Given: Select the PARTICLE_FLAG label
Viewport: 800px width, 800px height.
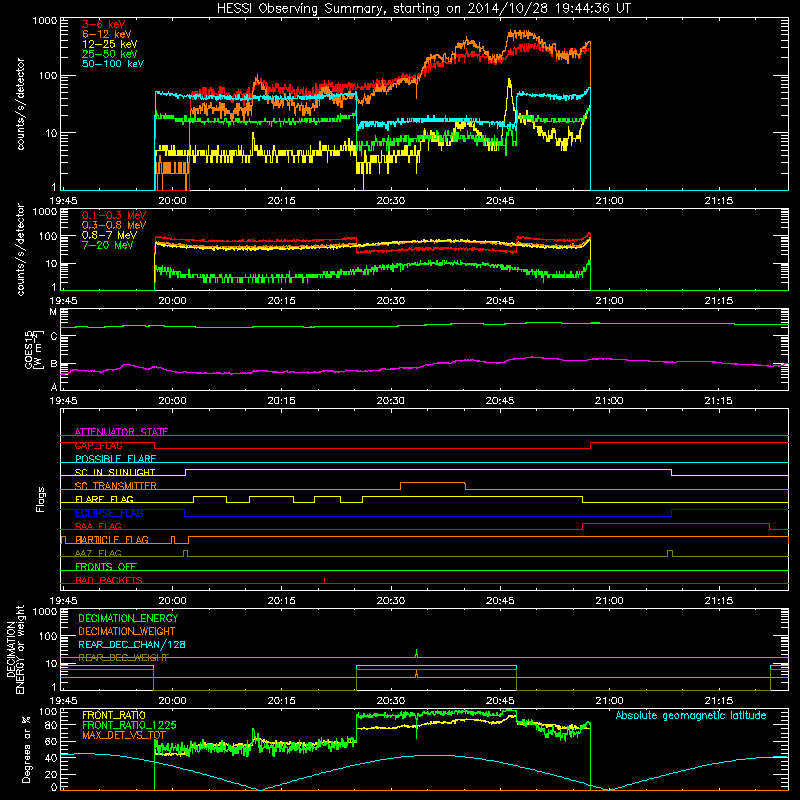Looking at the screenshot, I should click(x=112, y=539).
